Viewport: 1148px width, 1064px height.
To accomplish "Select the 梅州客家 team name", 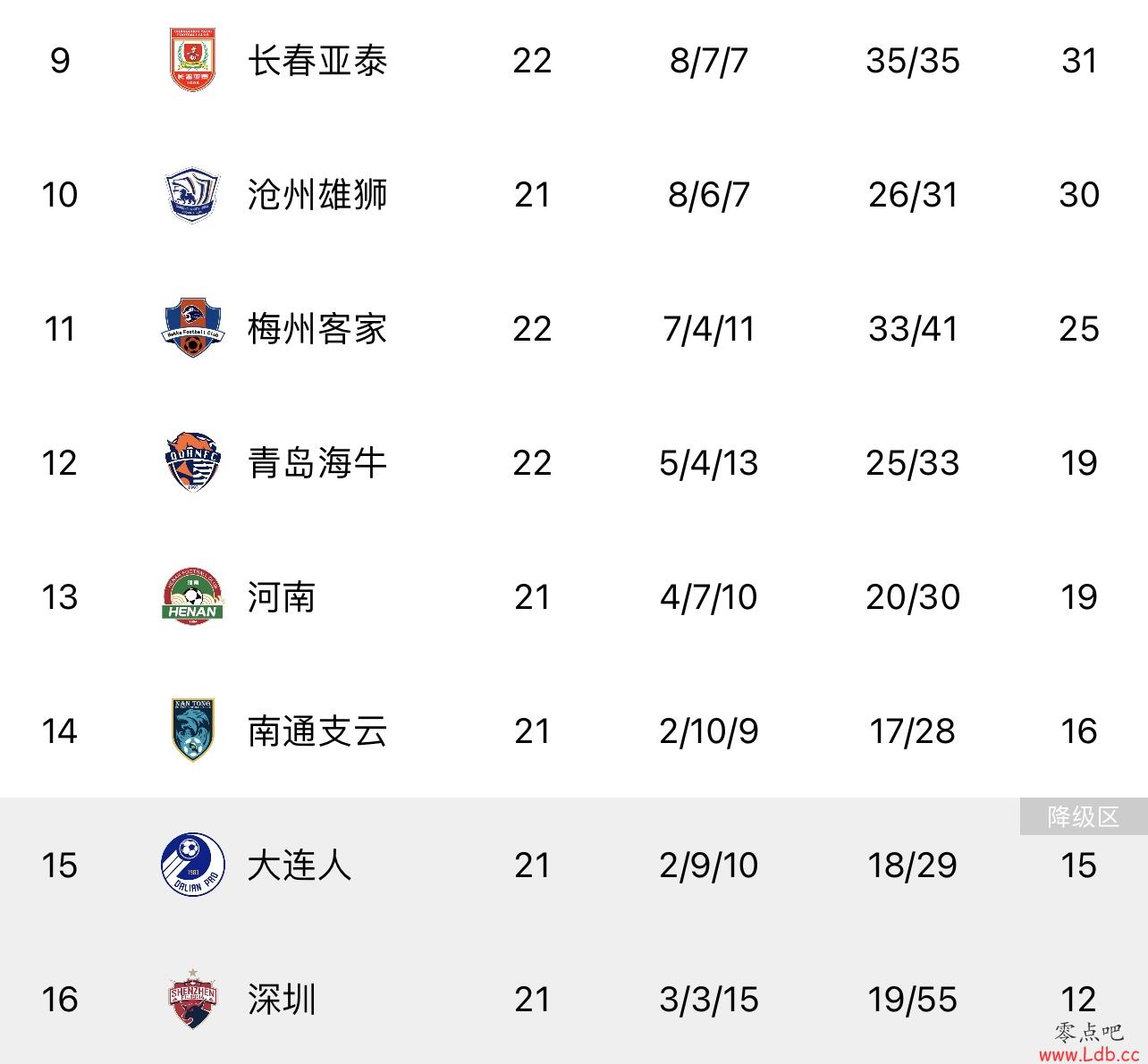I will click(x=317, y=329).
